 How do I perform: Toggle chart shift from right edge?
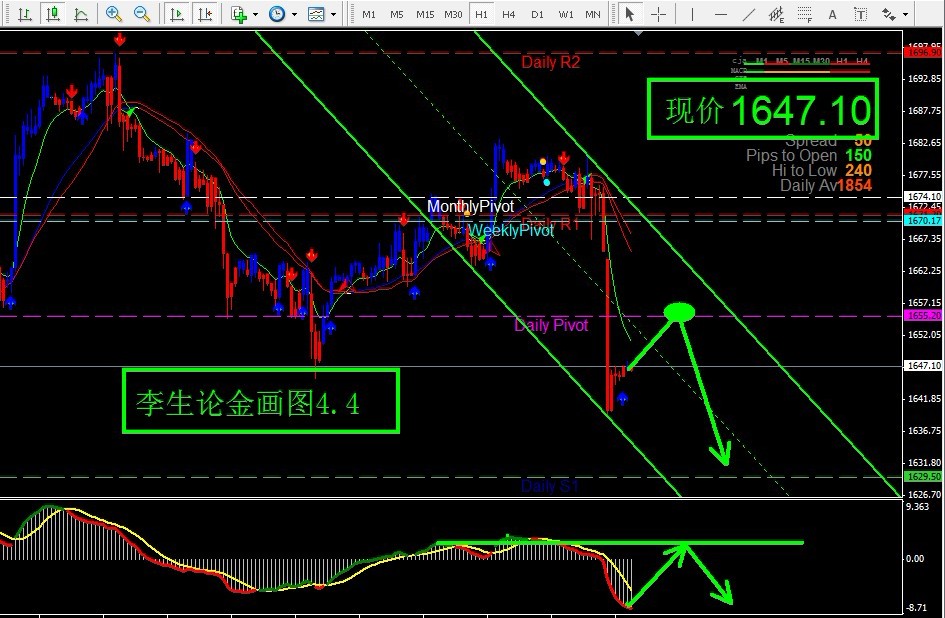[x=205, y=14]
